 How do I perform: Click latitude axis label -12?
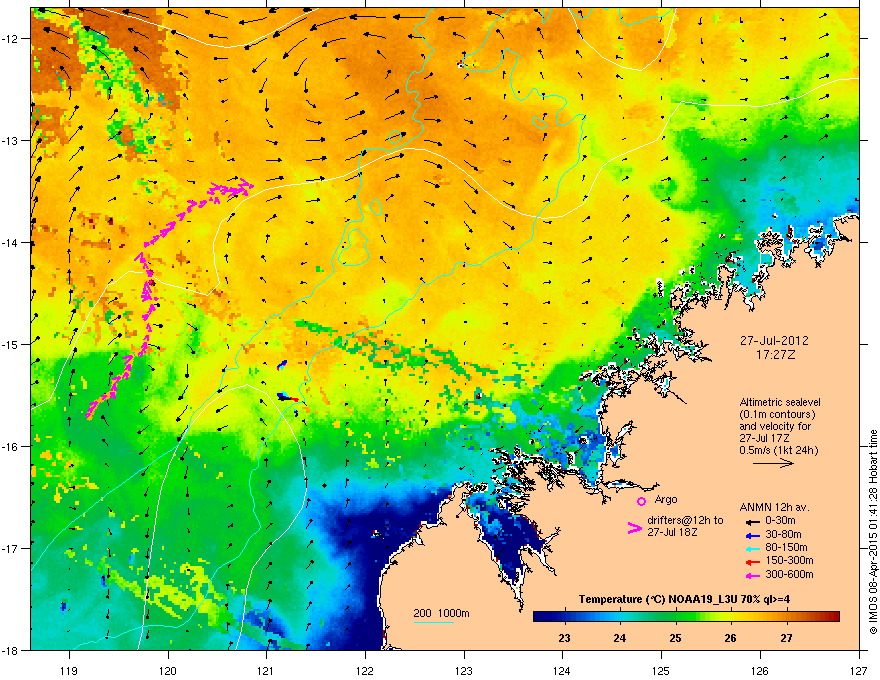pyautogui.click(x=11, y=39)
